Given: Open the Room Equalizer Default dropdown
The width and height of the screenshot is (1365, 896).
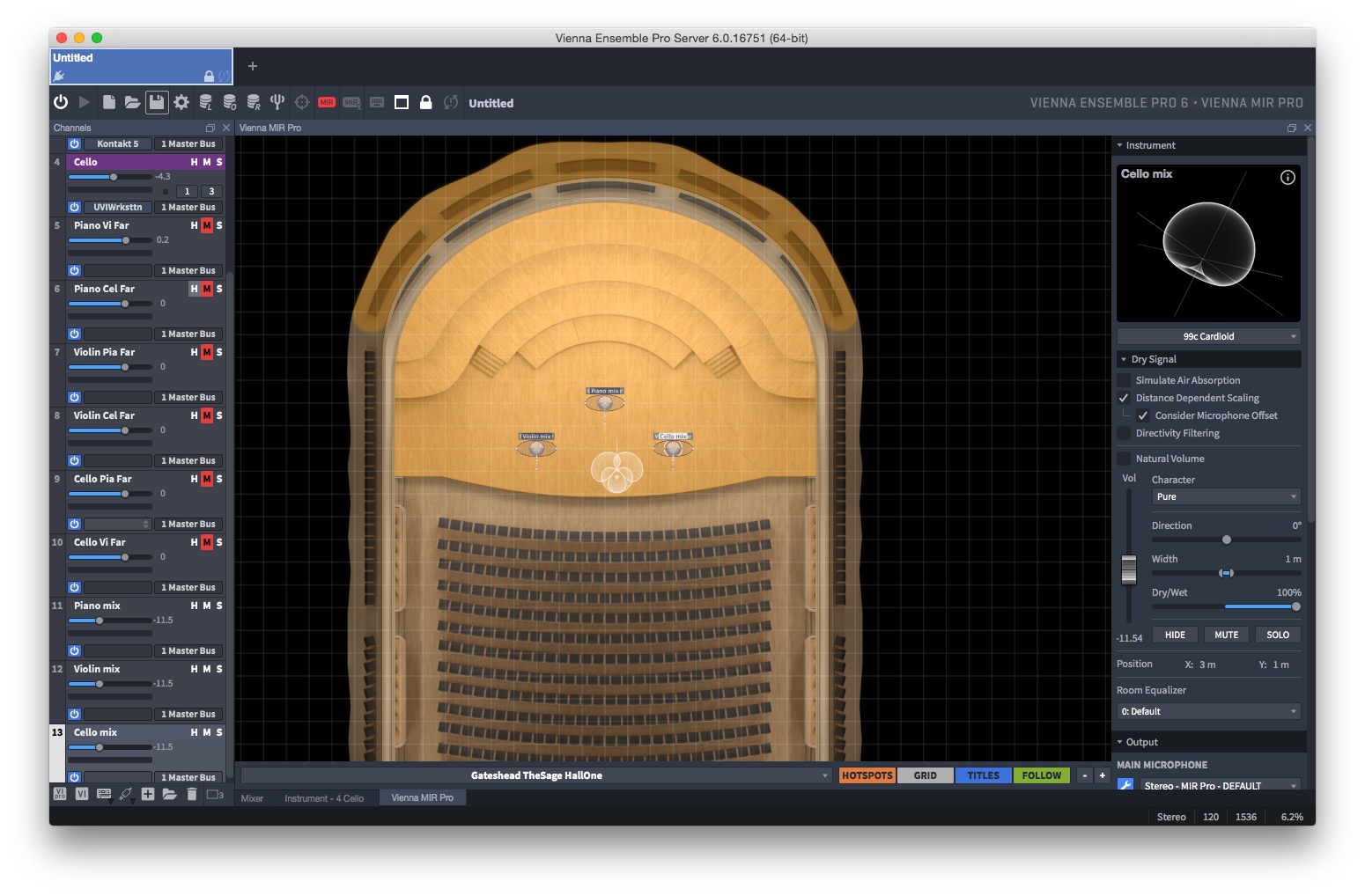Looking at the screenshot, I should [1208, 711].
